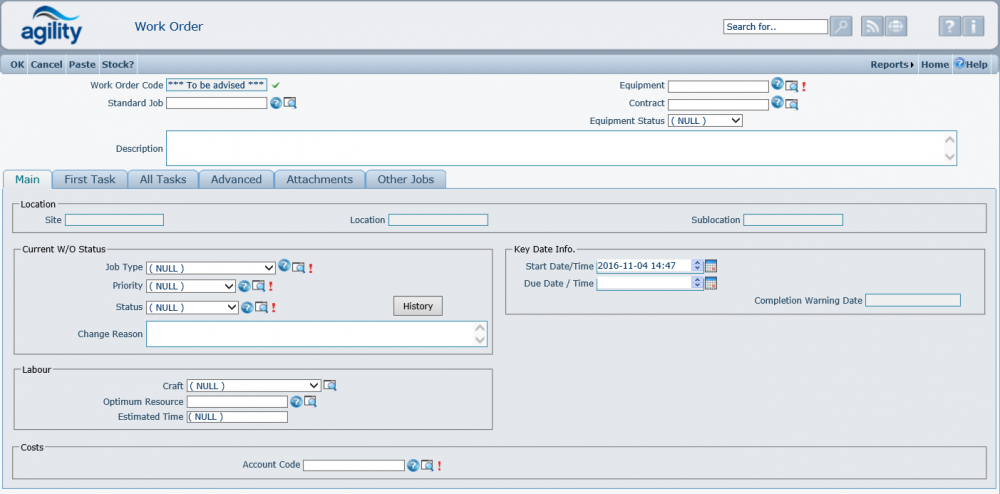Switch to the All Tasks tab

coord(163,180)
